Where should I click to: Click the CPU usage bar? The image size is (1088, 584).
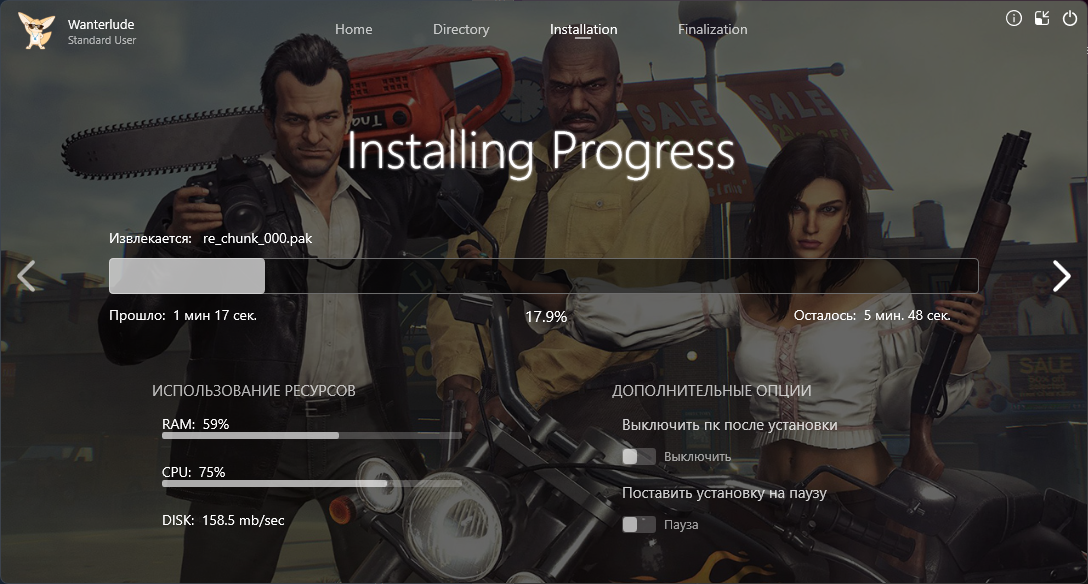coord(312,483)
